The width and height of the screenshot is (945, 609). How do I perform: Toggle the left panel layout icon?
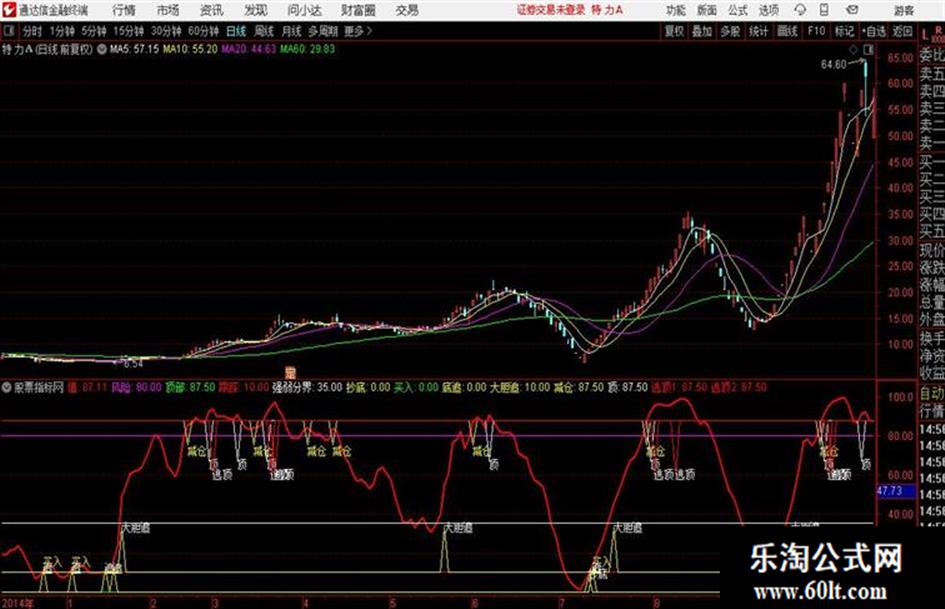click(x=8, y=31)
